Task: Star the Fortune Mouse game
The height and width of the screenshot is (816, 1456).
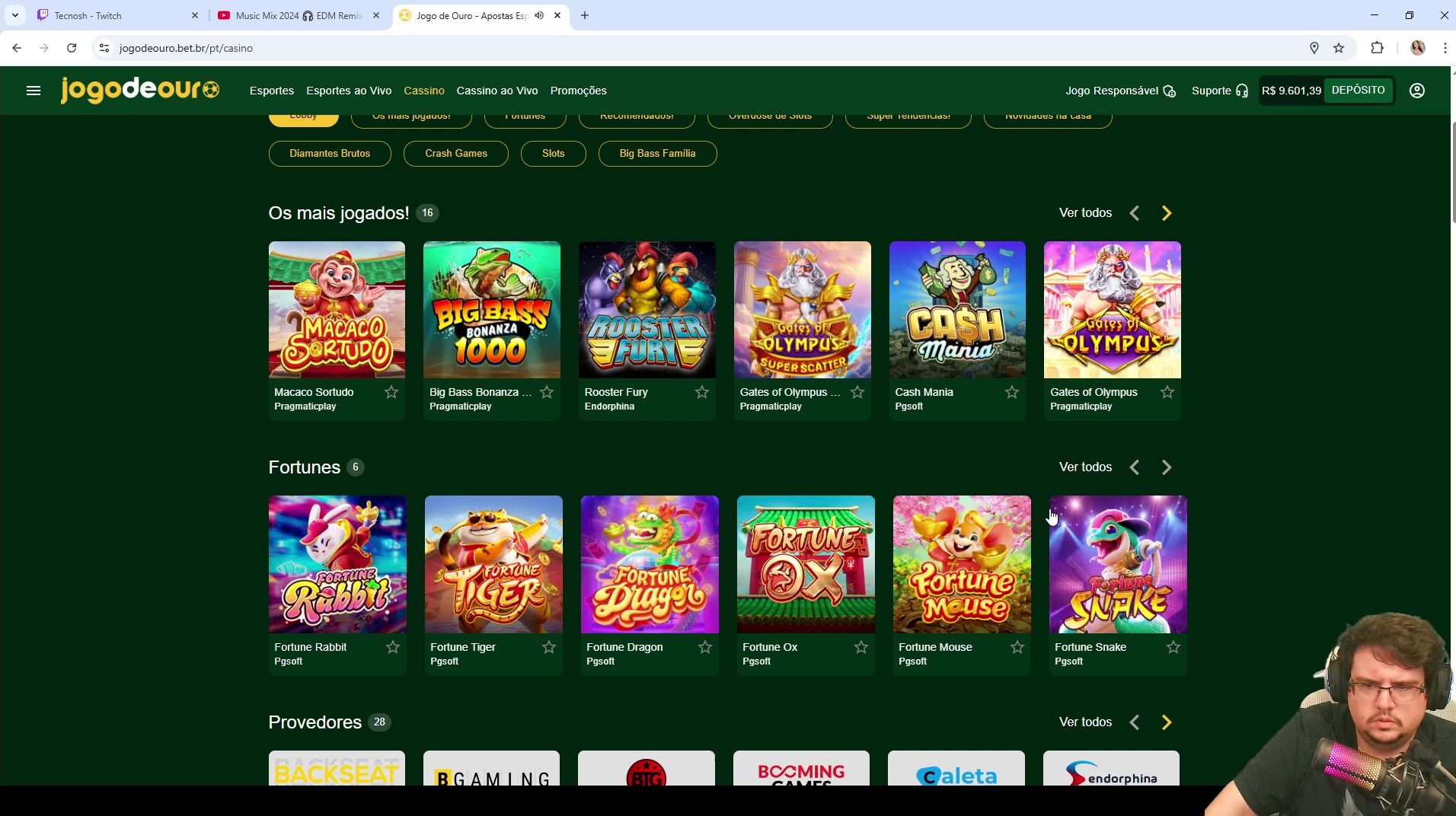Action: (x=1017, y=647)
